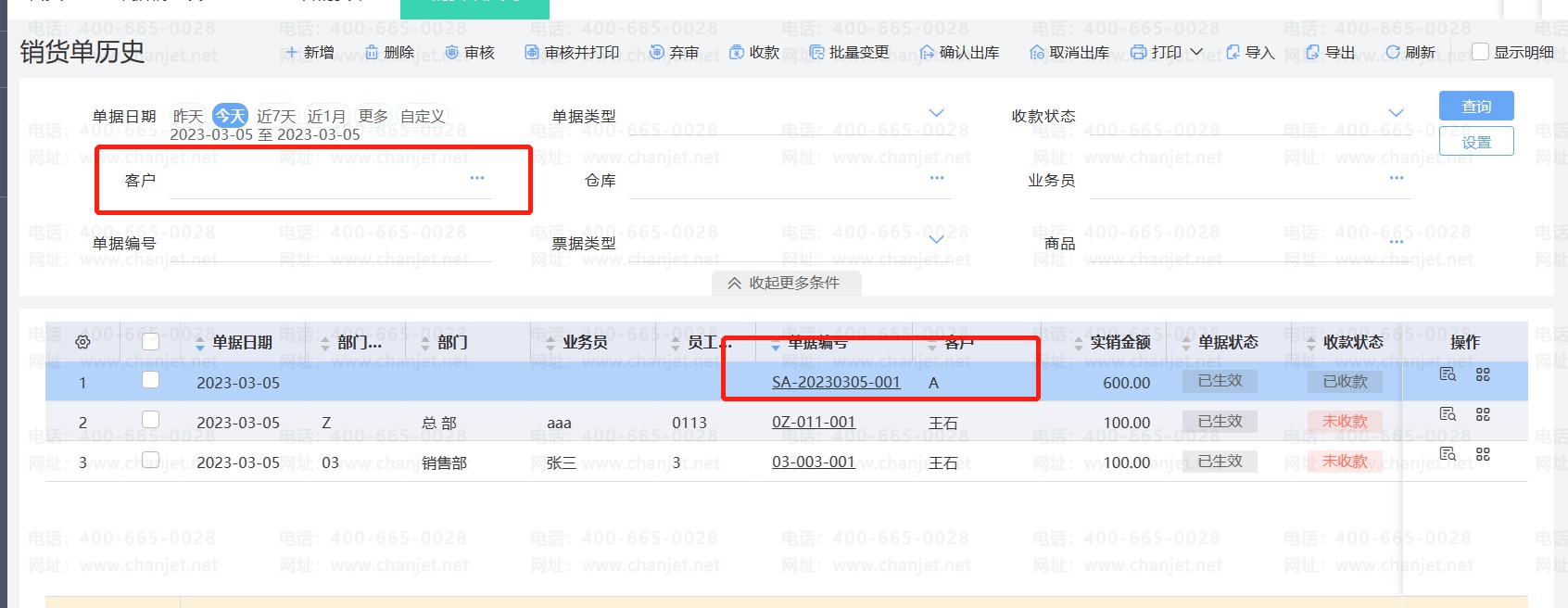
Task: Open the 商品 lookup ellipsis
Action: [1397, 241]
